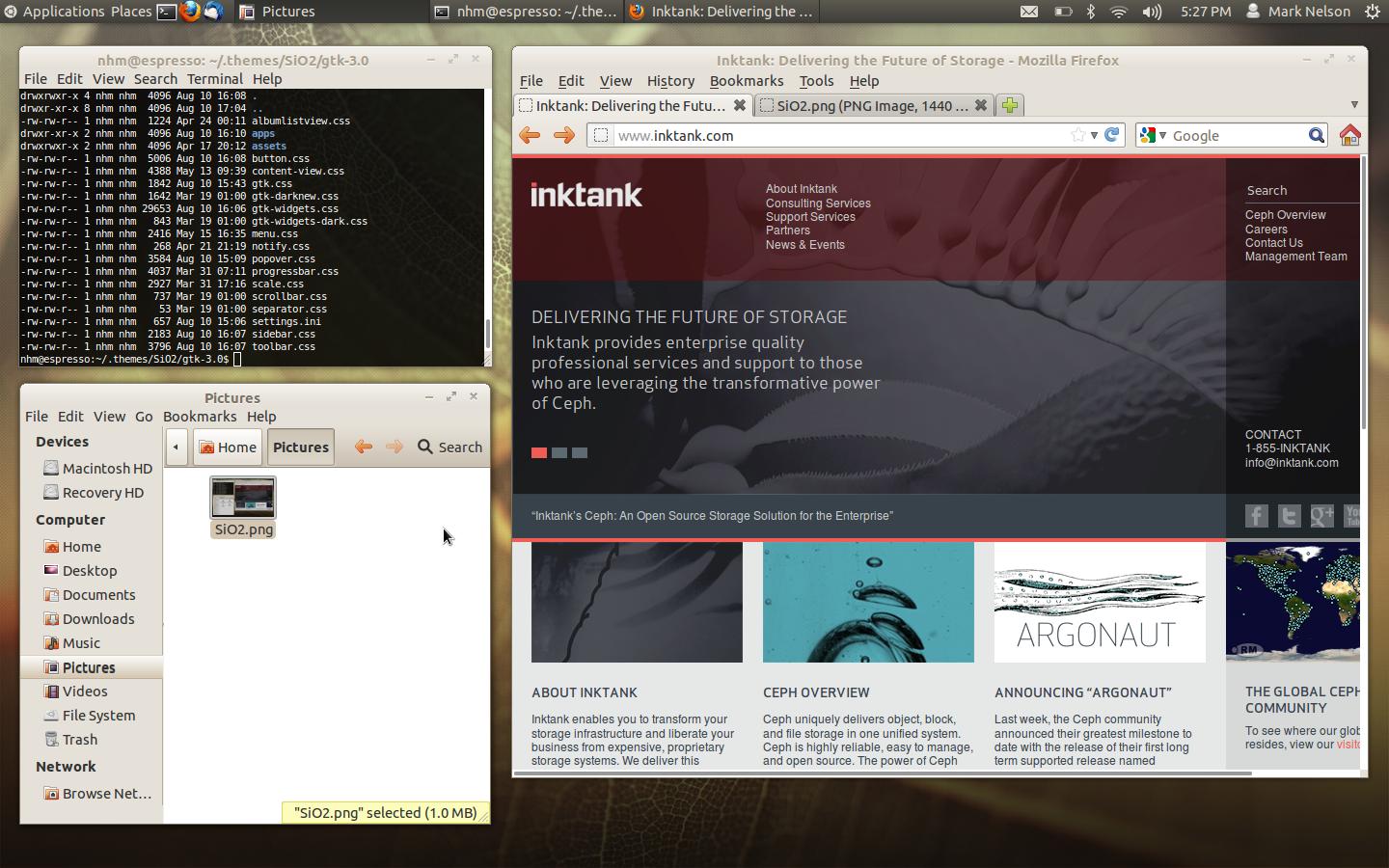The width and height of the screenshot is (1389, 868).
Task: Open Firefox's Bookmarks menu
Action: tap(747, 81)
